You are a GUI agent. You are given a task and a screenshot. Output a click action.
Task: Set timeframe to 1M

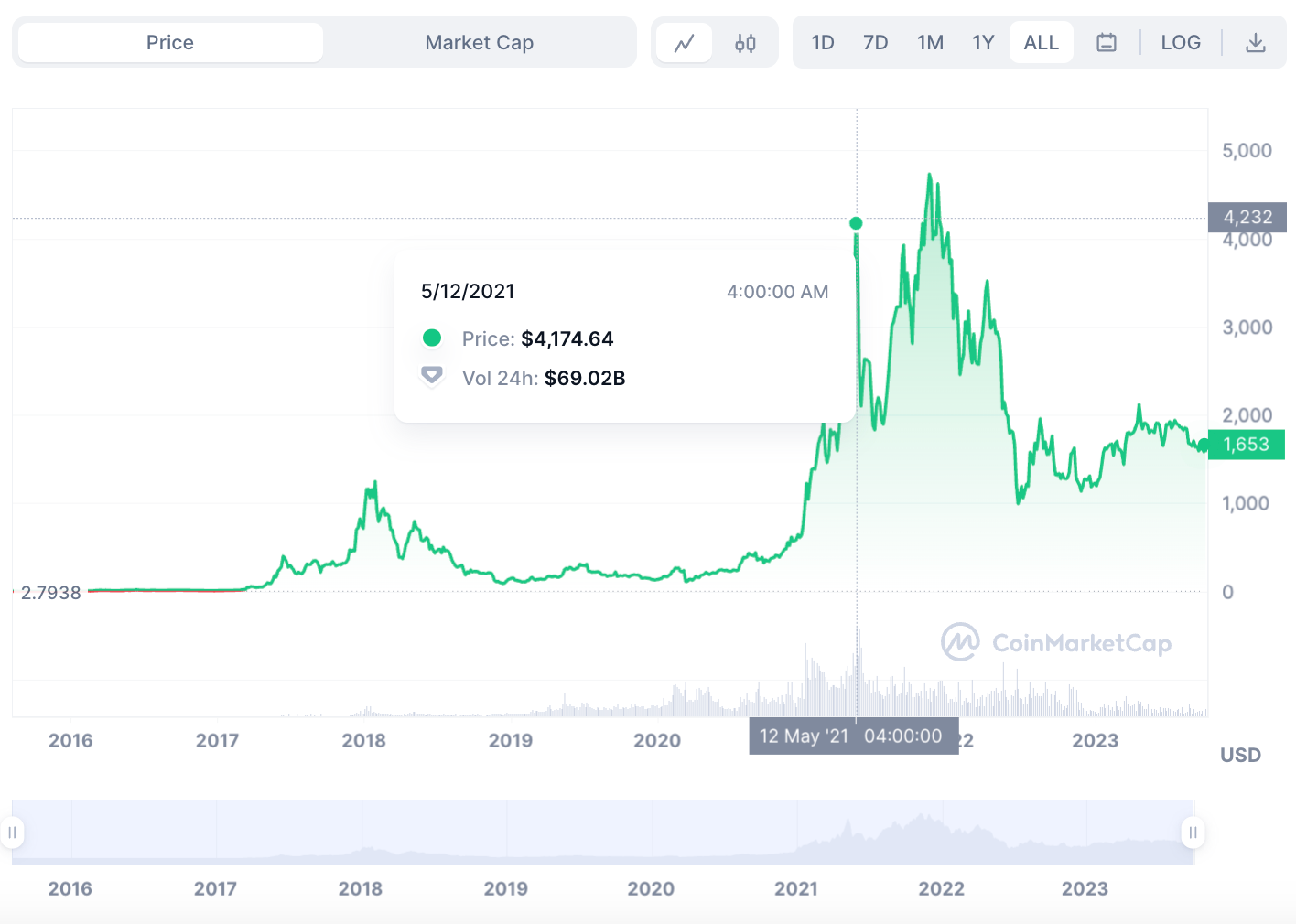[x=930, y=43]
